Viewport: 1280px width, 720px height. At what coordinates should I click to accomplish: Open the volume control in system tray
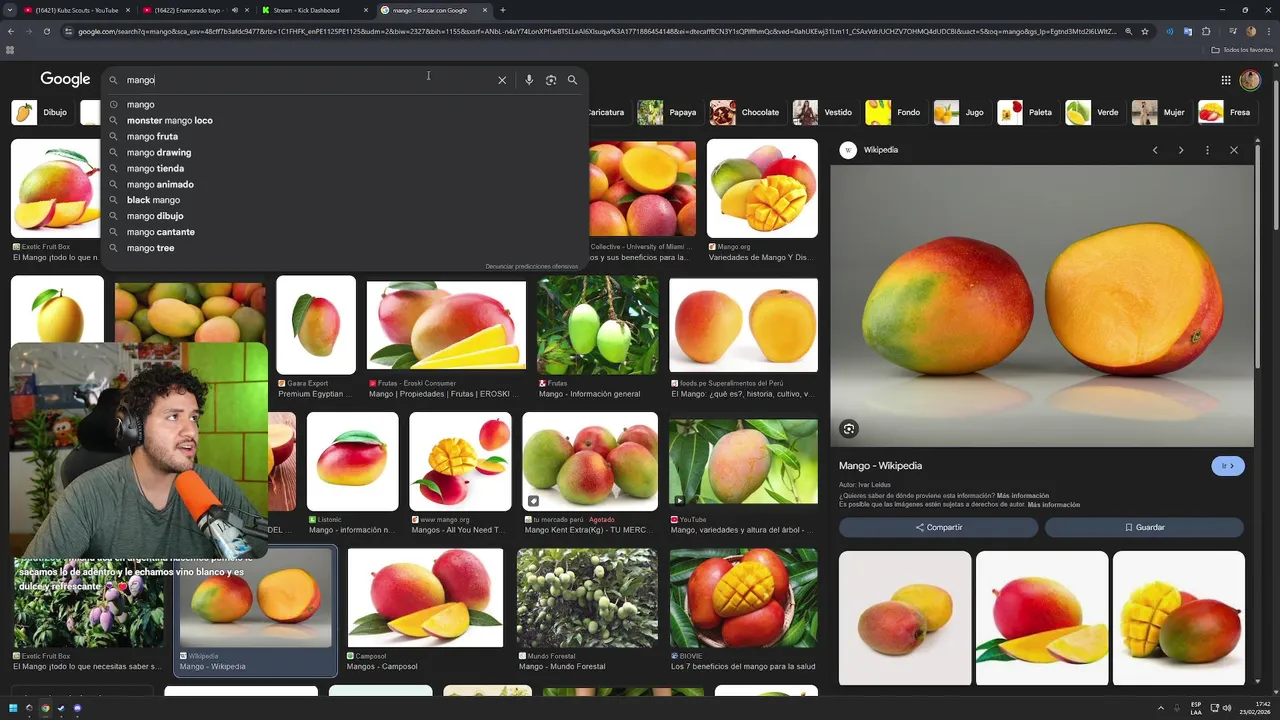point(1227,708)
